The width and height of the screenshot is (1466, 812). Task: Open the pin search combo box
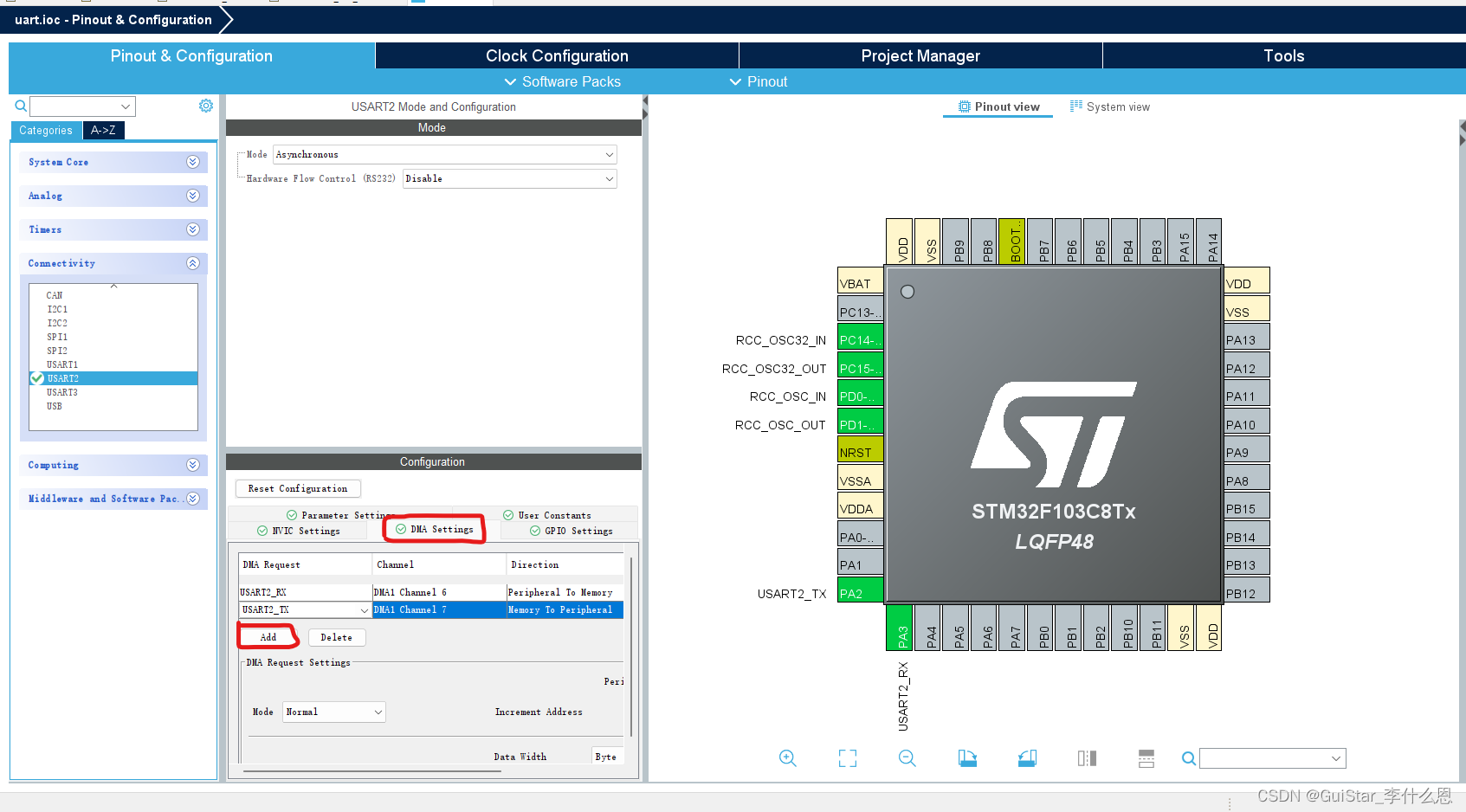[1273, 758]
